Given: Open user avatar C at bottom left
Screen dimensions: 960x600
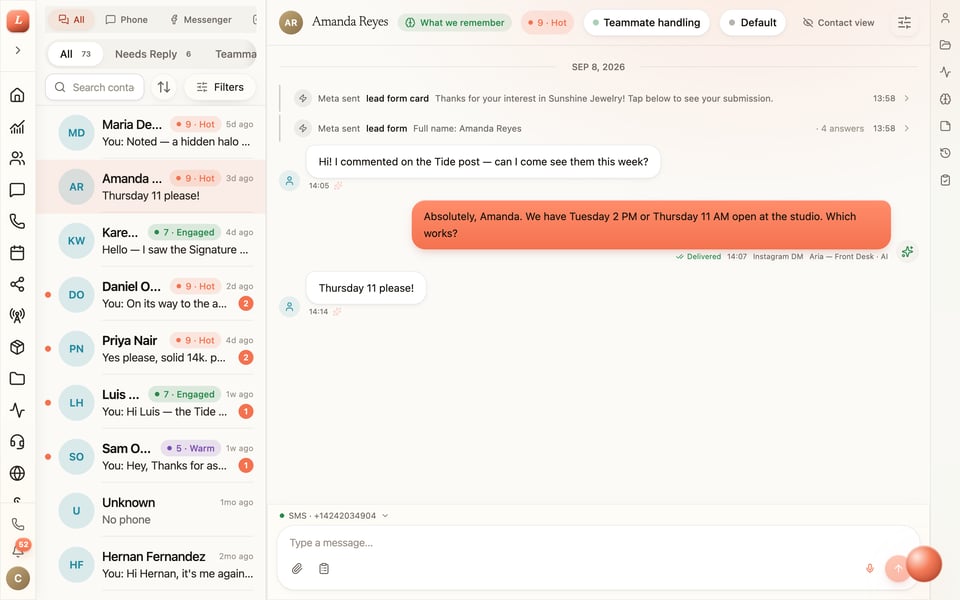Looking at the screenshot, I should pos(18,578).
